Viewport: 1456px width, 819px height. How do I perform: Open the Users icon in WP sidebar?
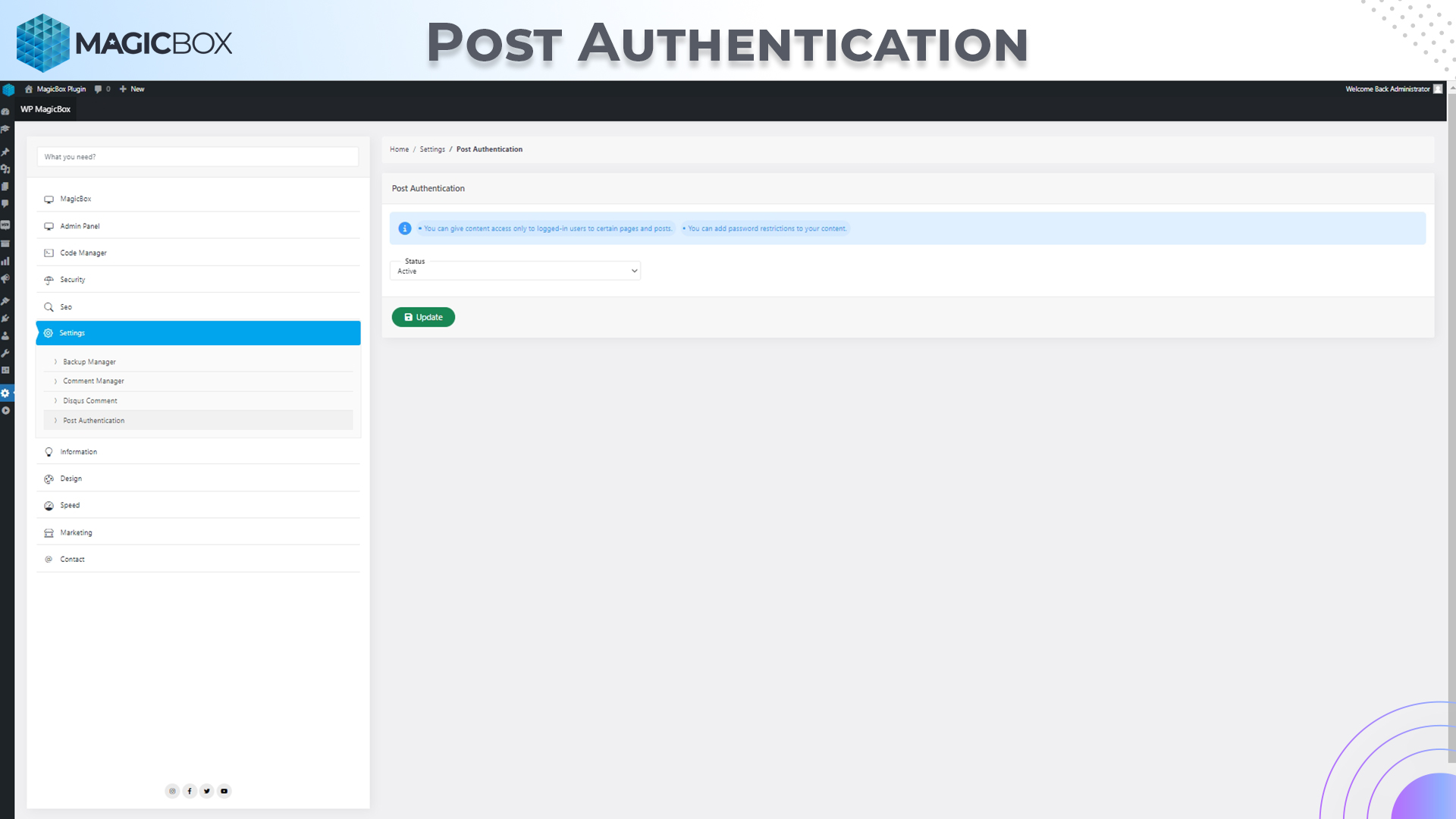pyautogui.click(x=5, y=336)
